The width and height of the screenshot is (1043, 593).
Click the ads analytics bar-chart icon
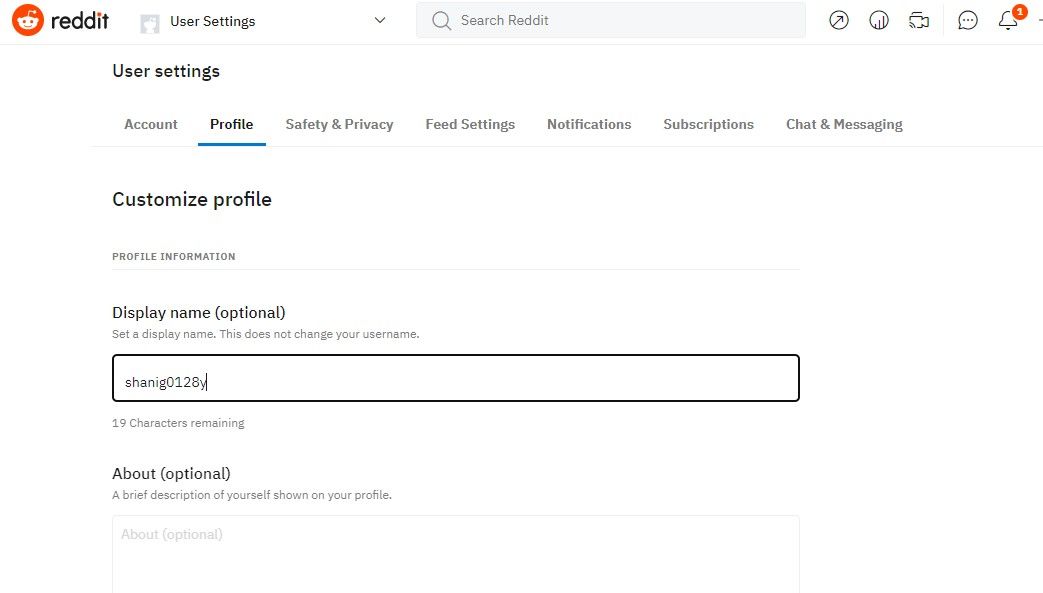[878, 20]
